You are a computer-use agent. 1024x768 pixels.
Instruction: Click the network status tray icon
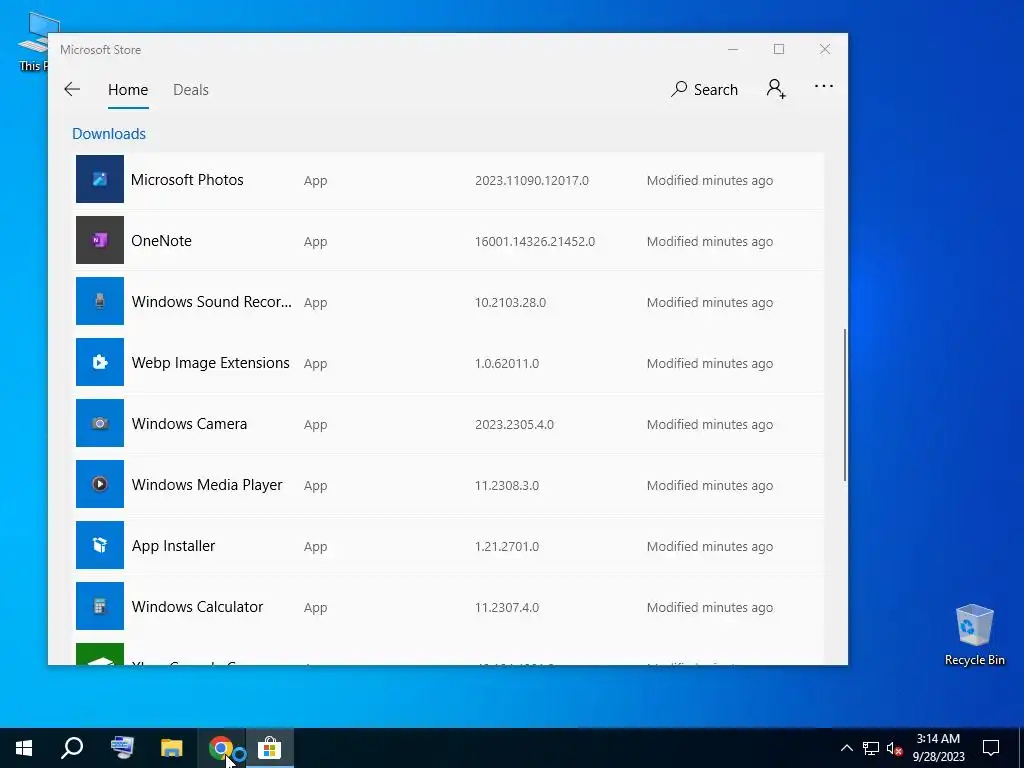[871, 748]
